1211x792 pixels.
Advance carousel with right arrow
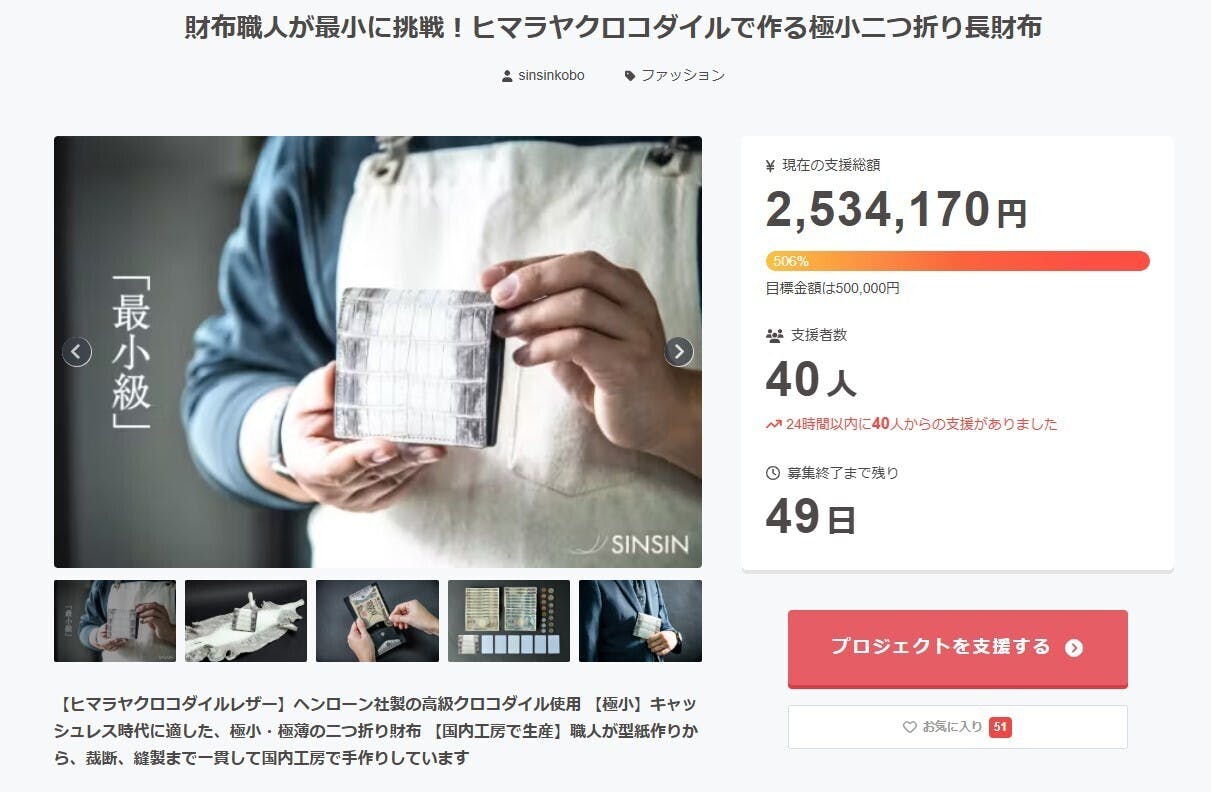679,352
